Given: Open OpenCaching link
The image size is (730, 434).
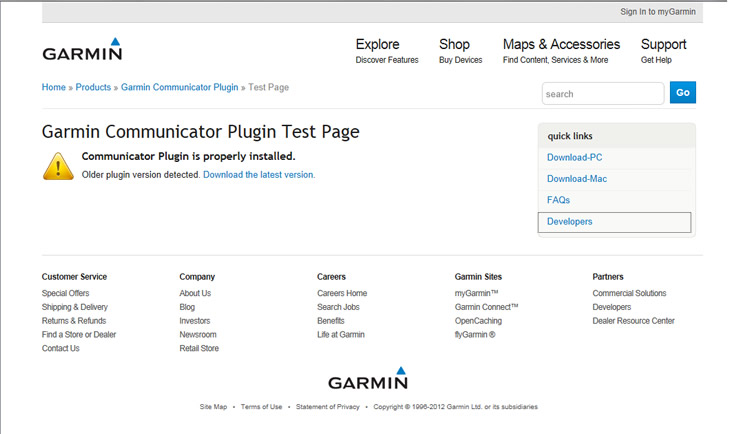Looking at the screenshot, I should [478, 321].
